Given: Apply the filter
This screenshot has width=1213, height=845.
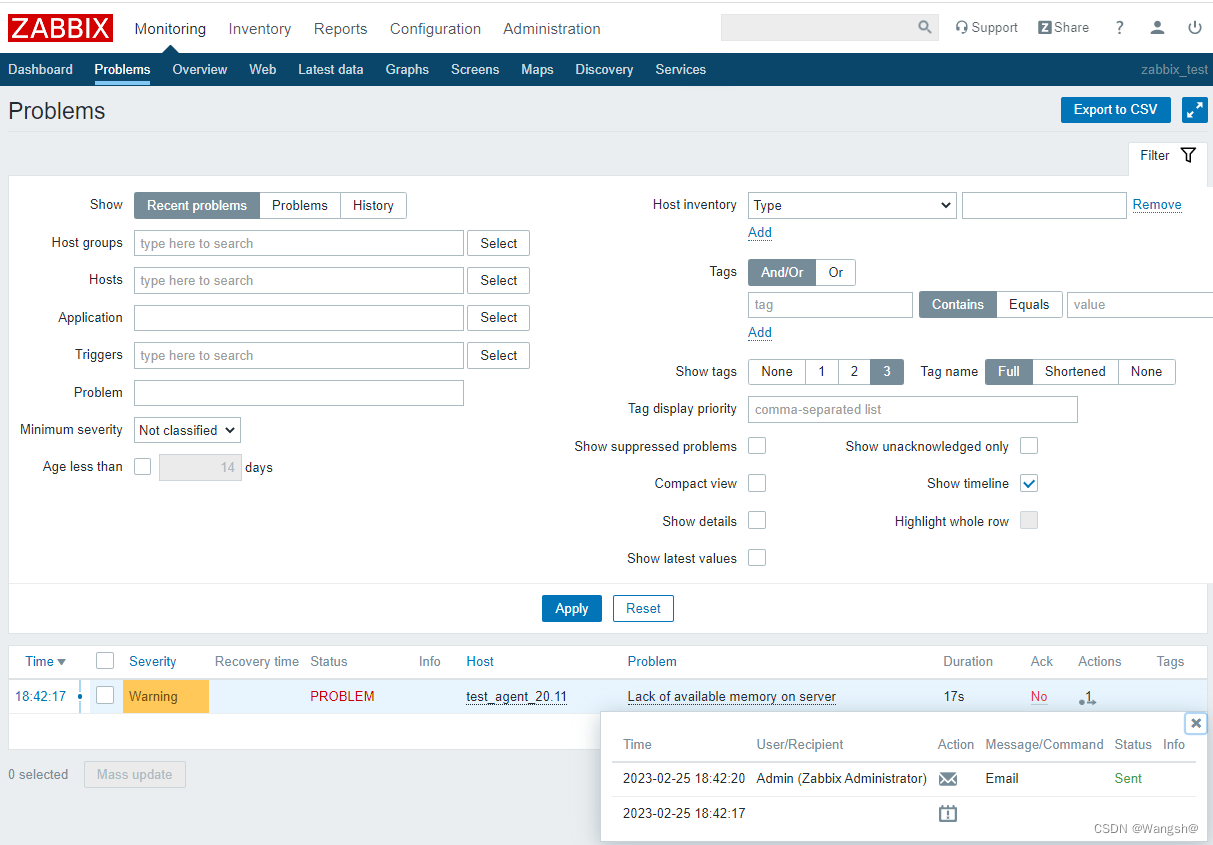Looking at the screenshot, I should (x=572, y=608).
